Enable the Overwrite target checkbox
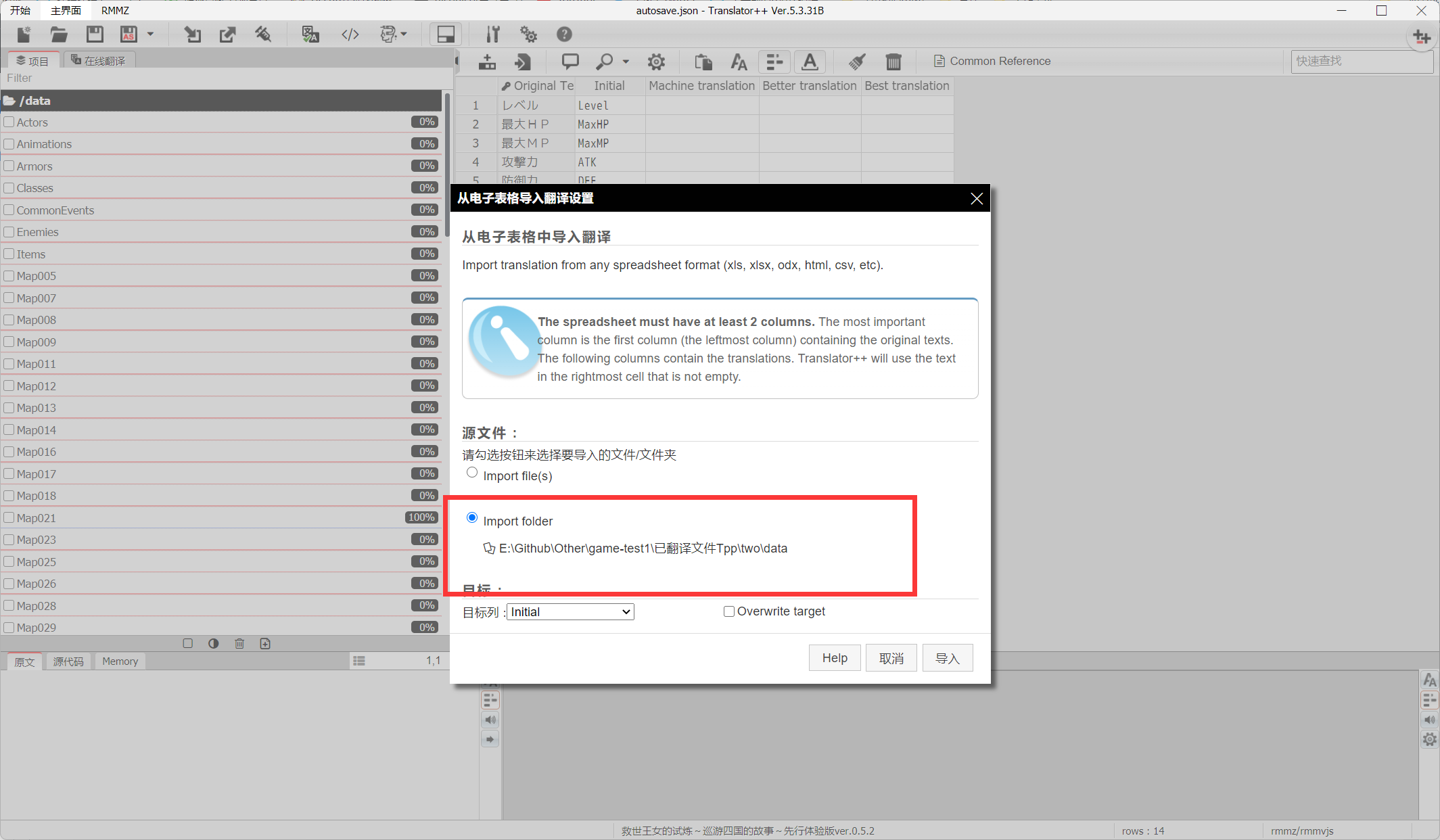 click(x=729, y=611)
